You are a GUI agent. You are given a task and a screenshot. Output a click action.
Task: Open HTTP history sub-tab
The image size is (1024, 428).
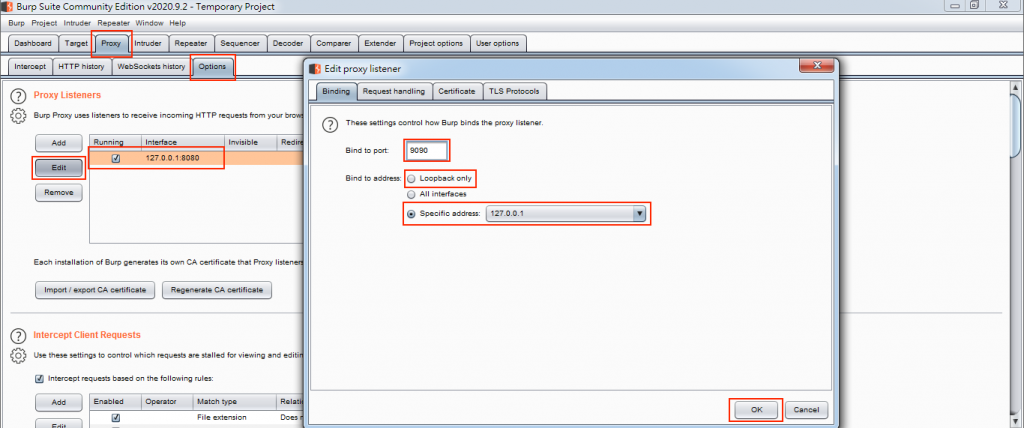[81, 67]
